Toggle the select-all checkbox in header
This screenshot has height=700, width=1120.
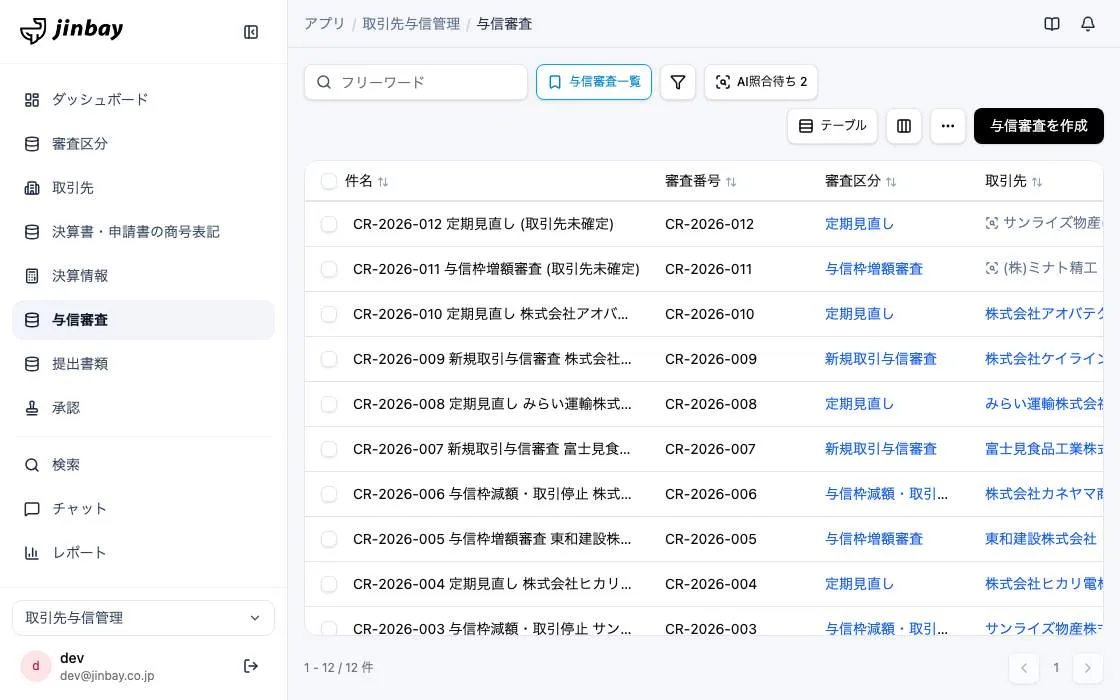coord(329,181)
